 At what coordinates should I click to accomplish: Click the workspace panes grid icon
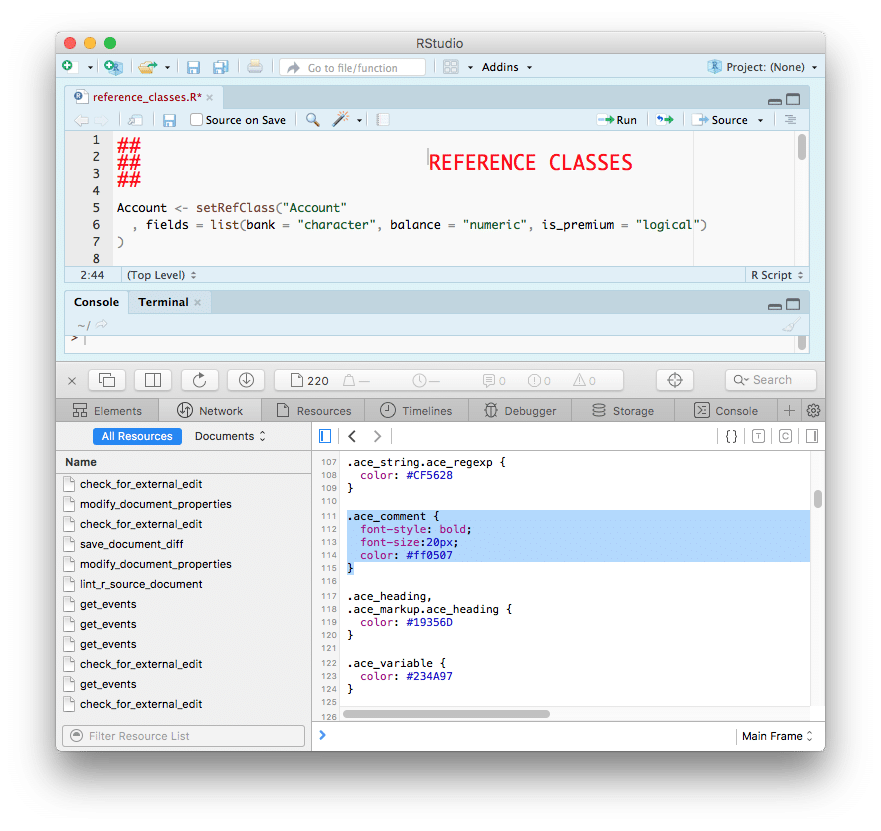pyautogui.click(x=451, y=67)
